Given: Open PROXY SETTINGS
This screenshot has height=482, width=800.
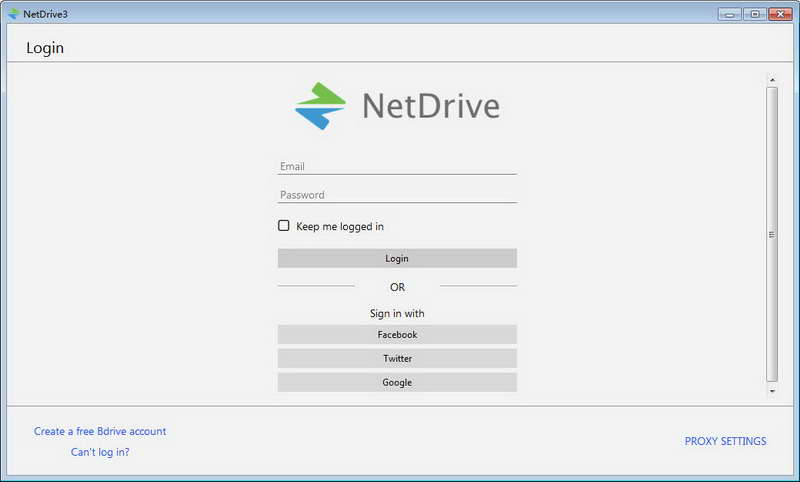Looking at the screenshot, I should click(725, 441).
